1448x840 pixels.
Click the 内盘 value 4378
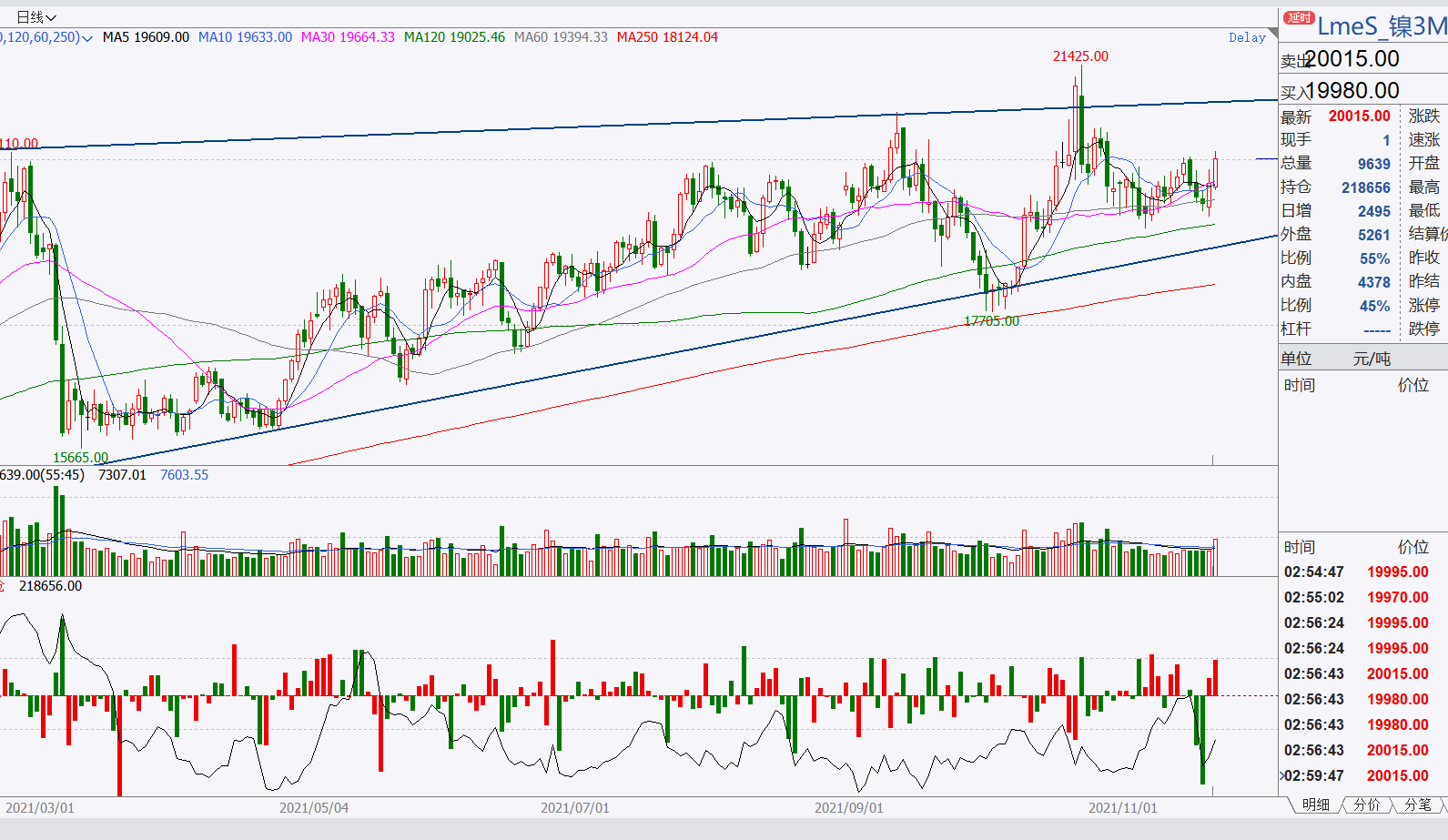(x=1373, y=282)
